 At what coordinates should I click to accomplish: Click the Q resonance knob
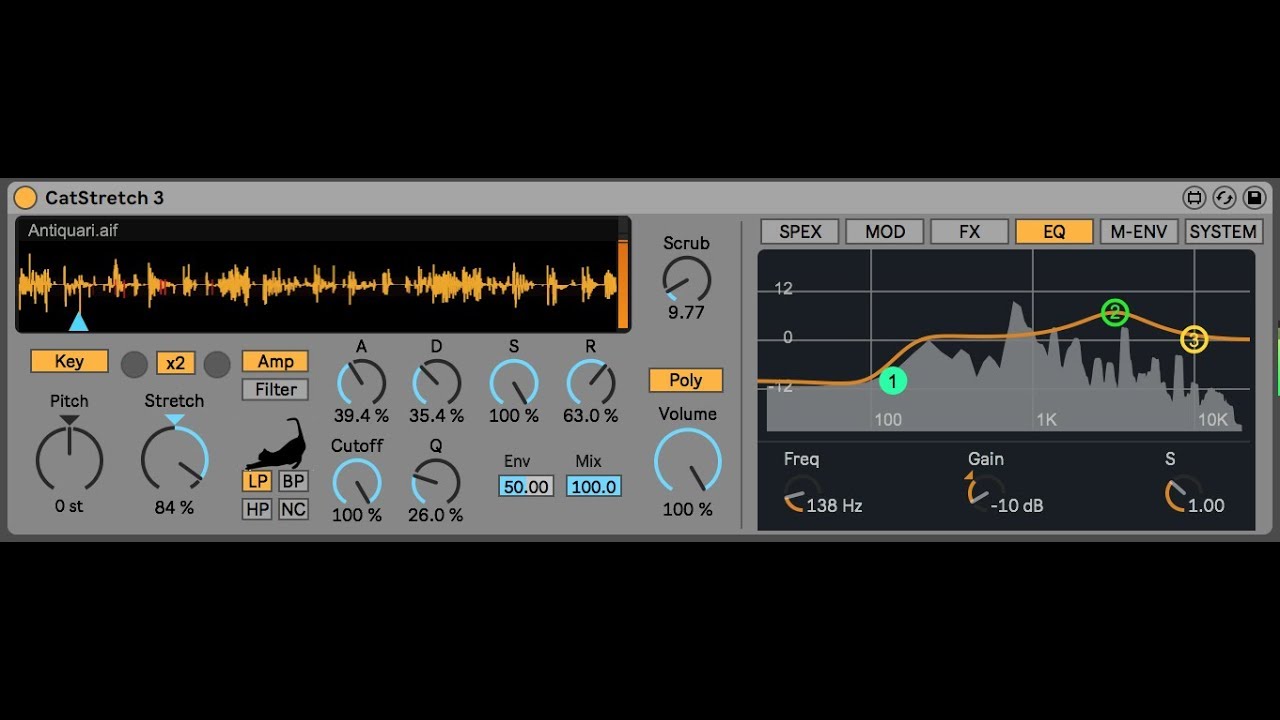[x=435, y=481]
